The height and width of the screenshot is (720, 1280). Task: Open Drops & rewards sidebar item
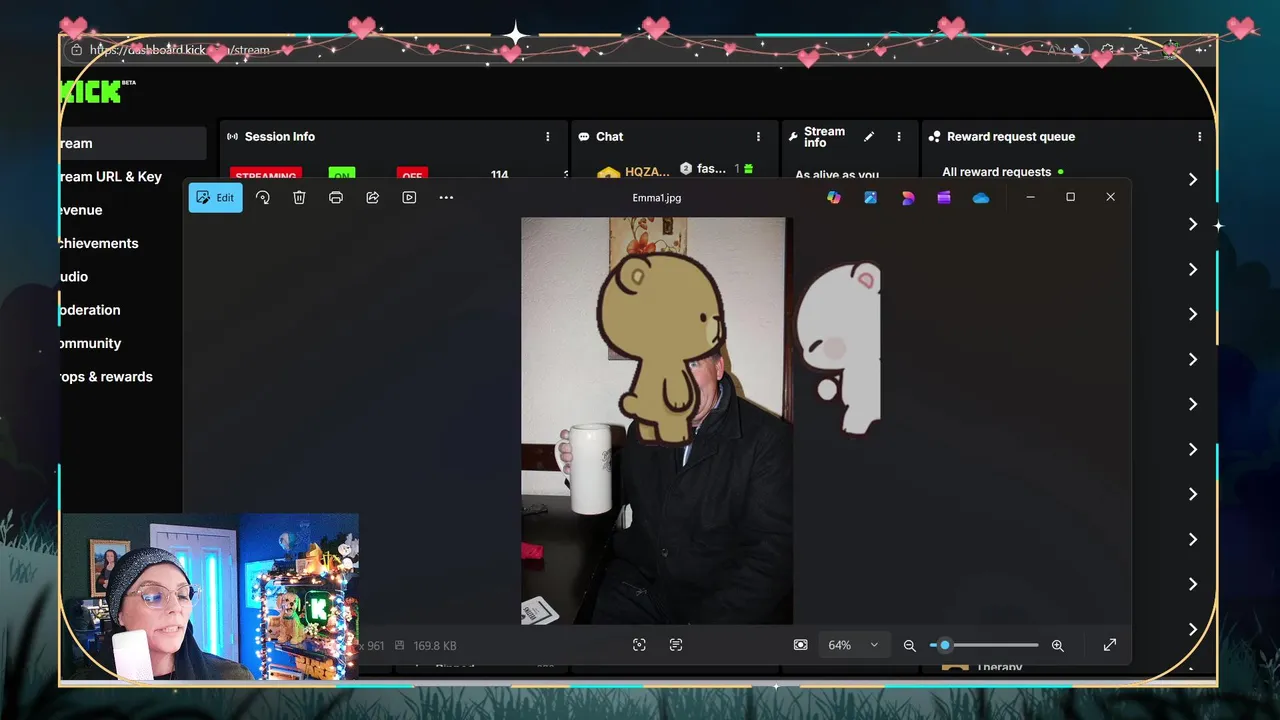[106, 377]
